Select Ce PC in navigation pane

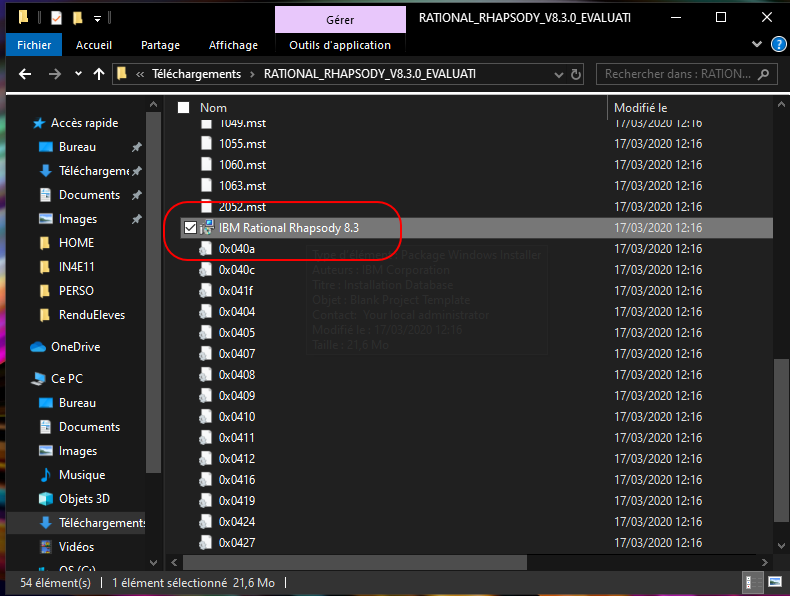pos(67,378)
